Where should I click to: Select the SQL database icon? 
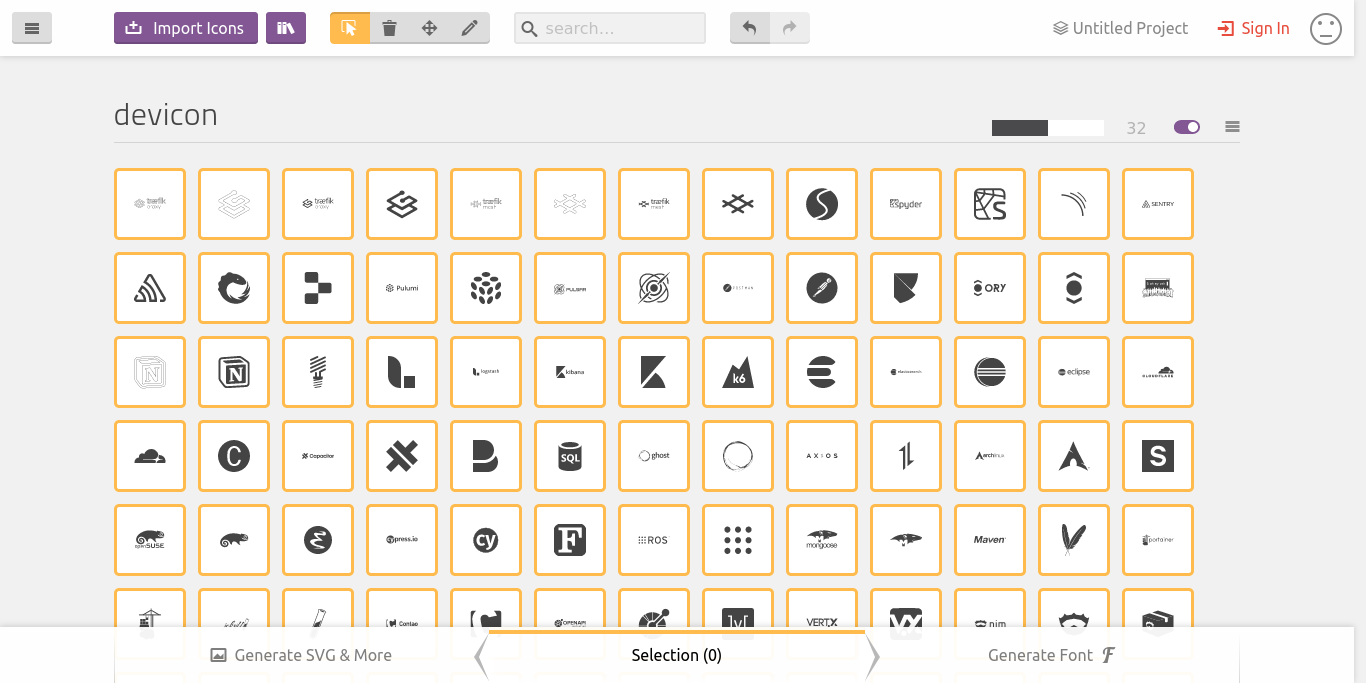570,456
